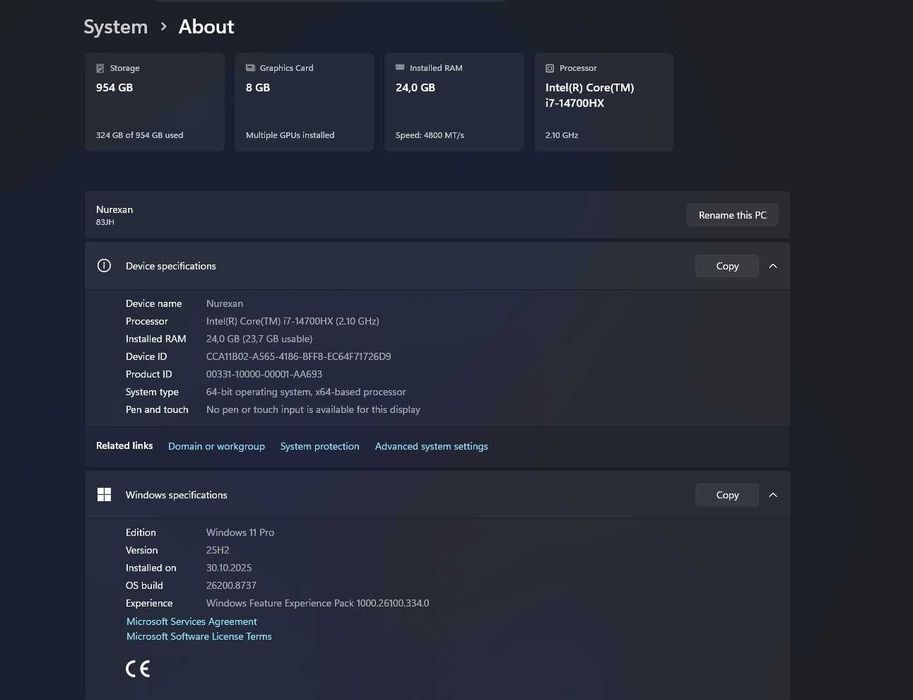This screenshot has height=700, width=913.
Task: Click the breadcrumb arrow after System
Action: click(x=164, y=27)
